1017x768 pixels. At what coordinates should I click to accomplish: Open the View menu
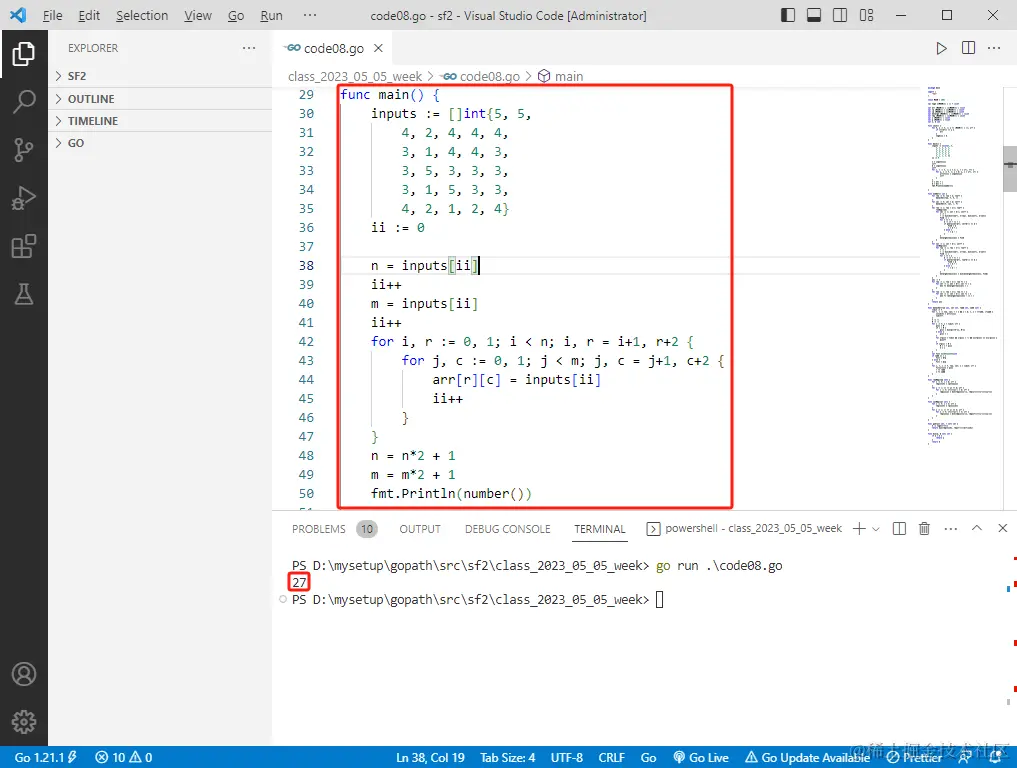pyautogui.click(x=197, y=16)
